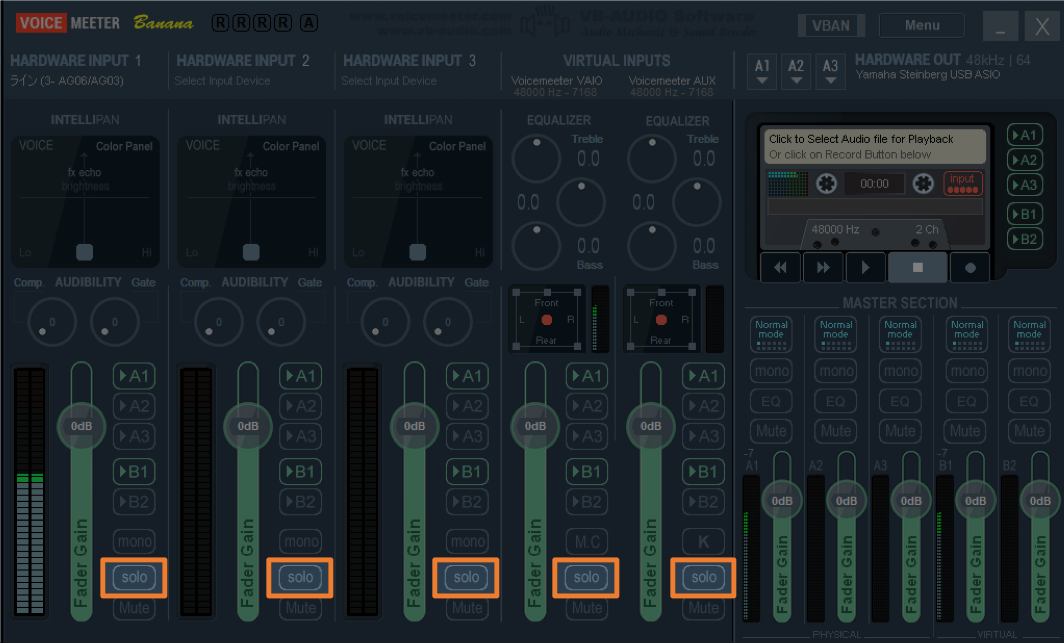The width and height of the screenshot is (1064, 643).
Task: Click to select audio file for playback
Action: [874, 147]
